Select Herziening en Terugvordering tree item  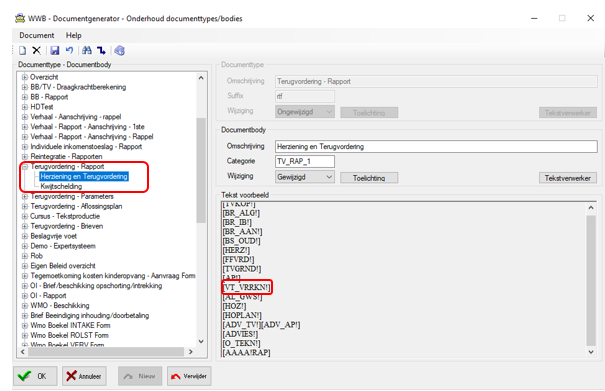click(x=84, y=176)
